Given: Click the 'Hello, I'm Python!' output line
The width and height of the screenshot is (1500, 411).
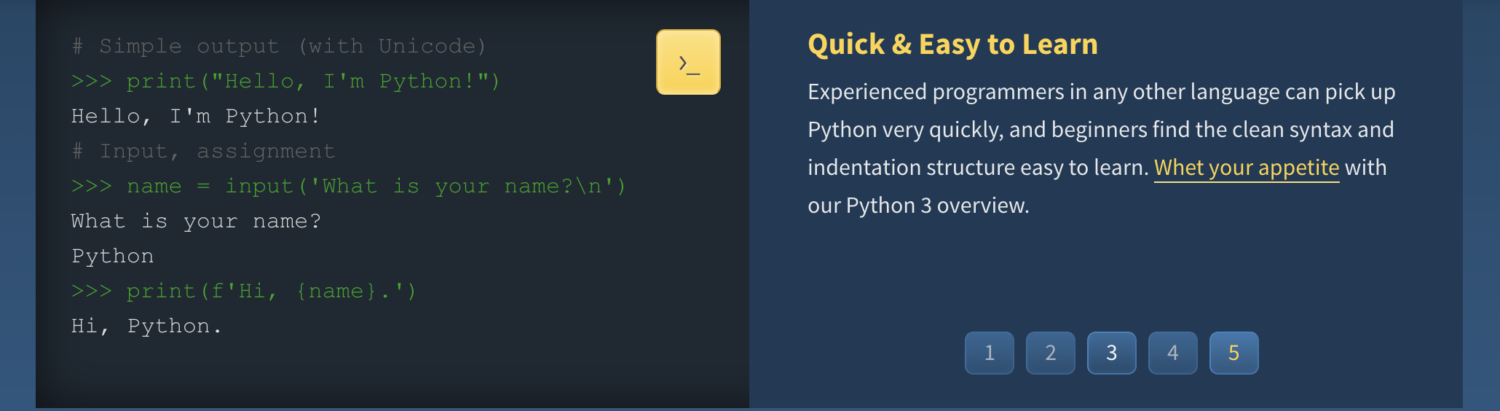Looking at the screenshot, I should click(x=196, y=116).
